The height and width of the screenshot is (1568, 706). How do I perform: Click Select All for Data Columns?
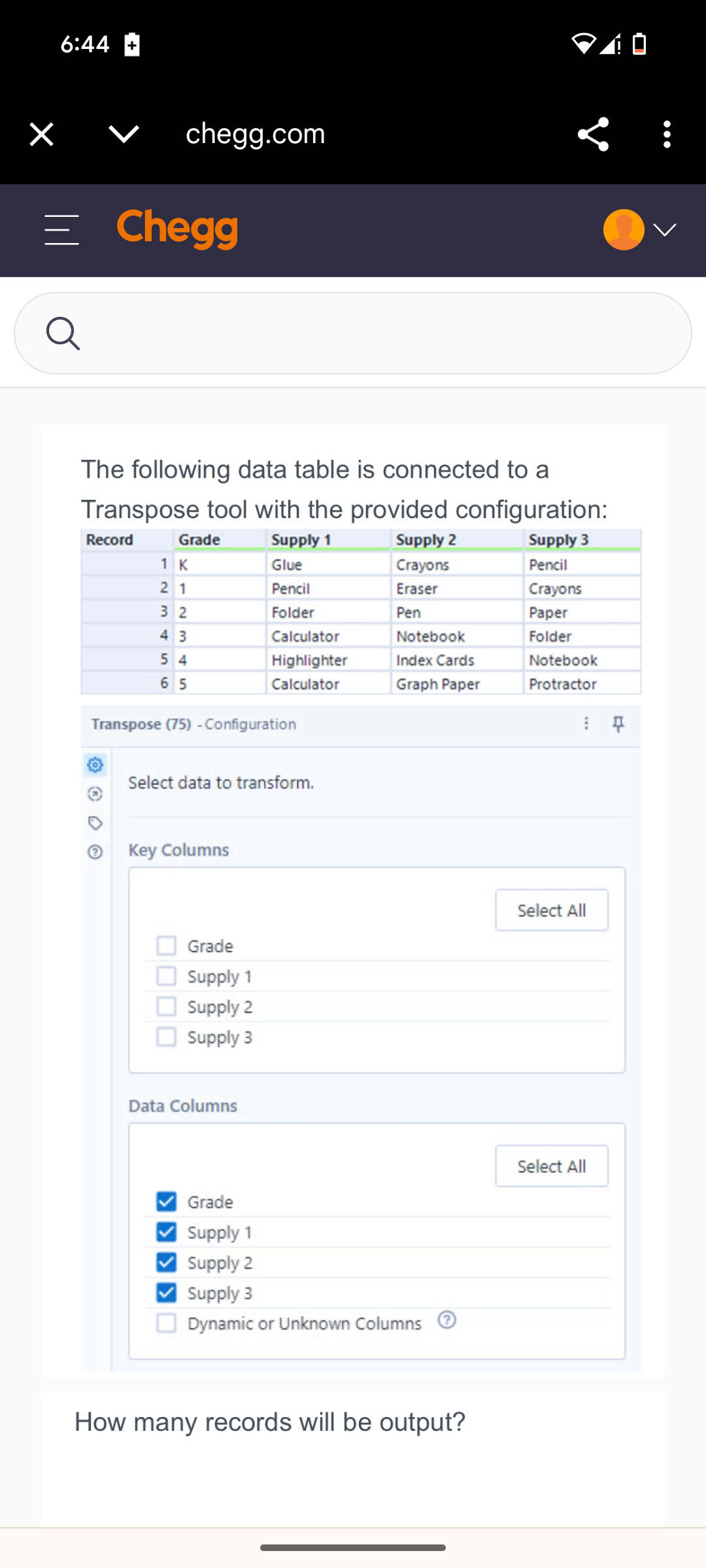tap(551, 1166)
